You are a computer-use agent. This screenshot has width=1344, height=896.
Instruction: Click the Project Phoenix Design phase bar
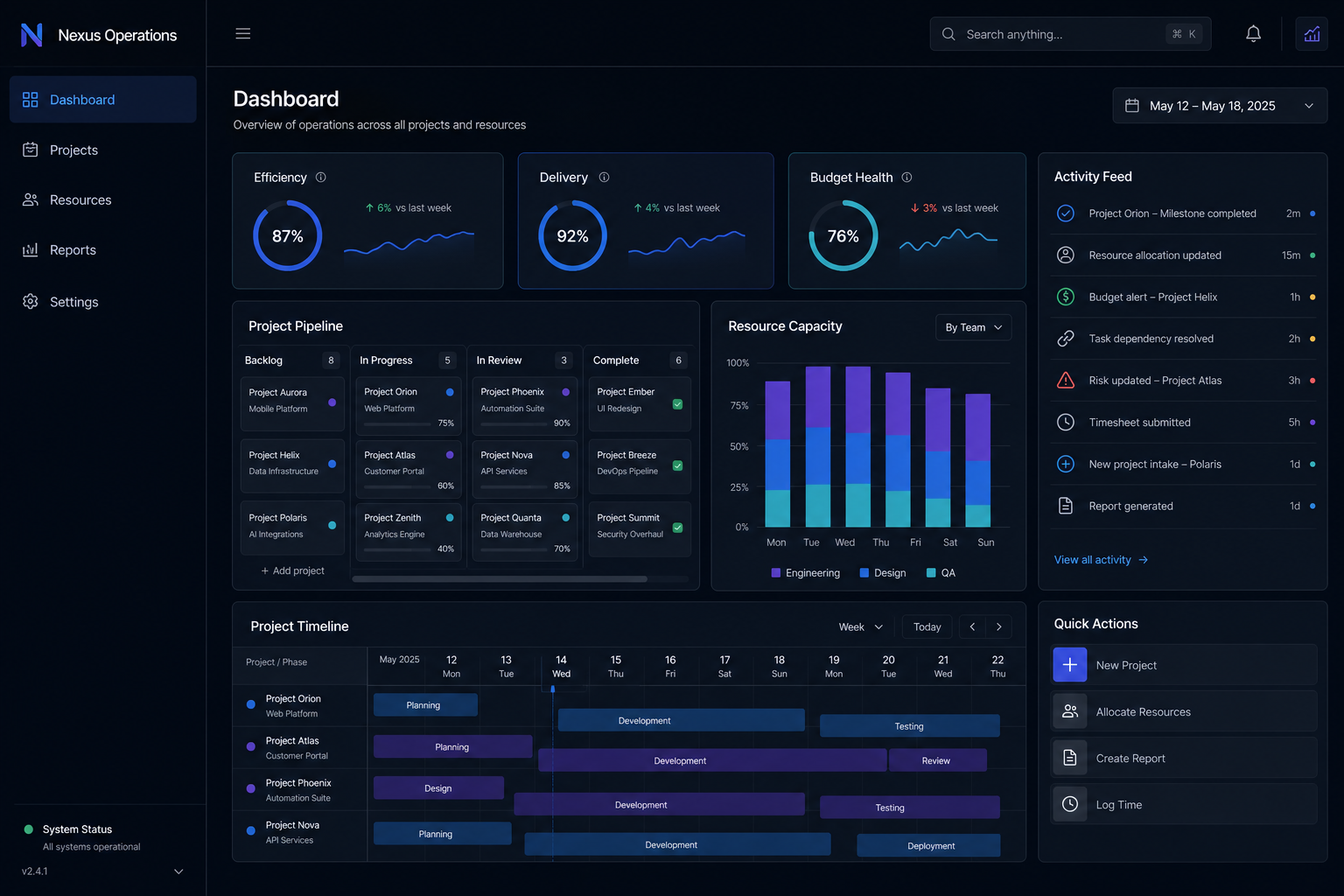tap(438, 787)
